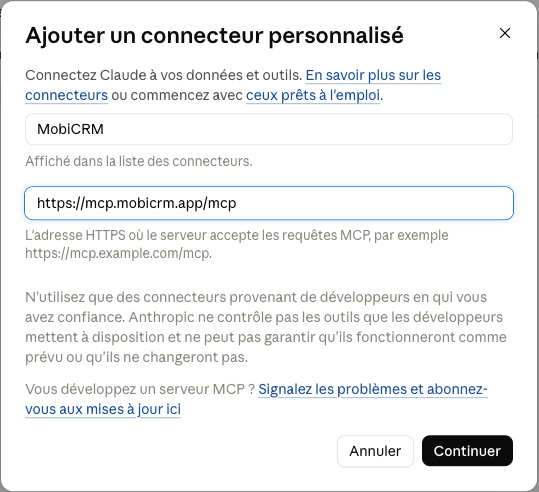
Task: Click the 'Ajouter un connecteur personnalisé' heading
Action: click(x=214, y=35)
